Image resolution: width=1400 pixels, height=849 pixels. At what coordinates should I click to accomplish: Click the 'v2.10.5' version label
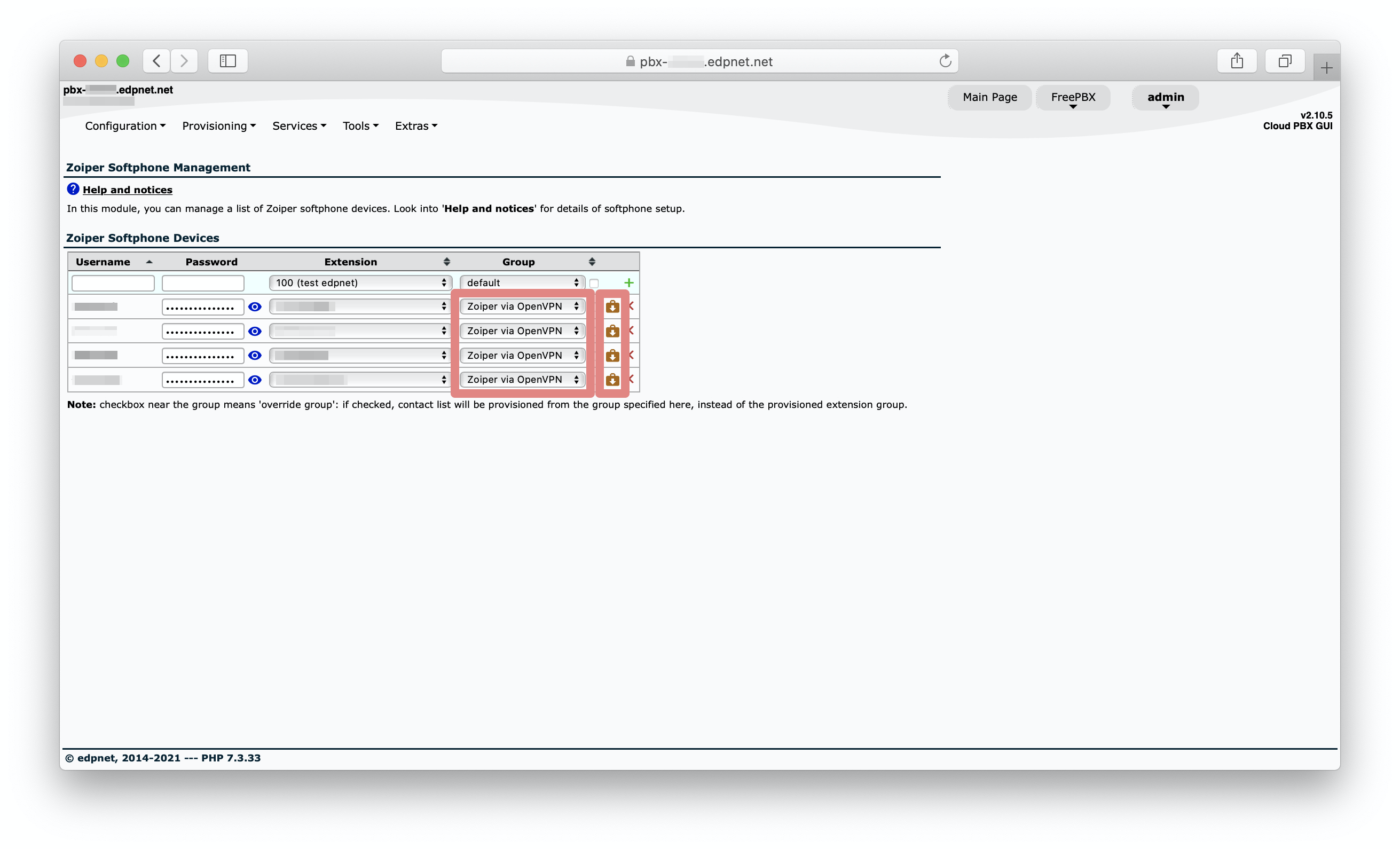pos(1316,115)
